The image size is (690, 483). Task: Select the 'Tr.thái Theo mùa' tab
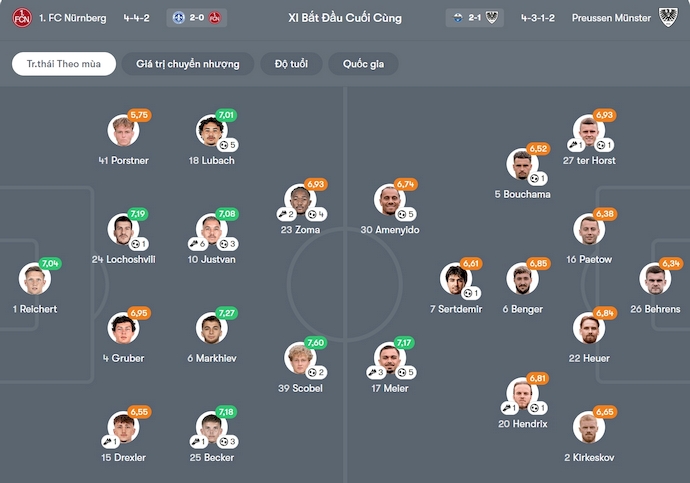(64, 64)
